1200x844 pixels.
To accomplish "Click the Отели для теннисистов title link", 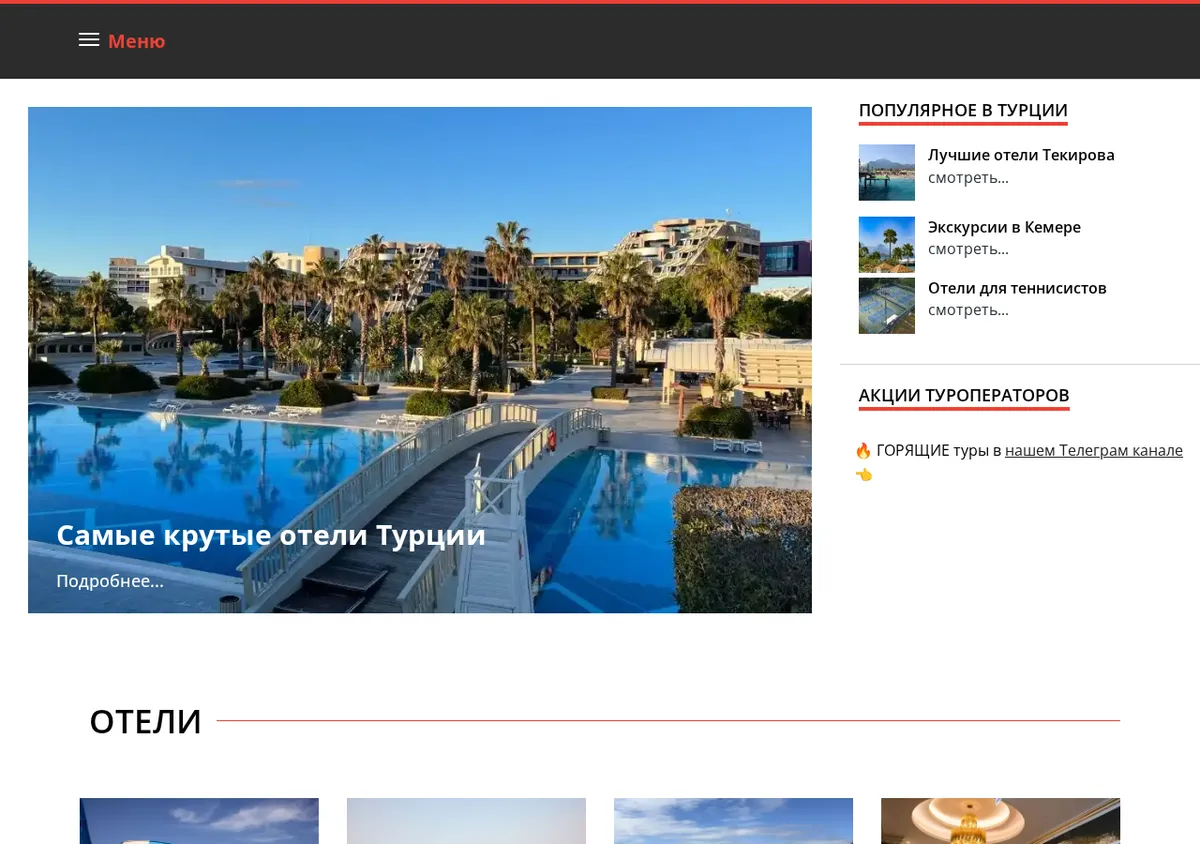I will click(1017, 288).
